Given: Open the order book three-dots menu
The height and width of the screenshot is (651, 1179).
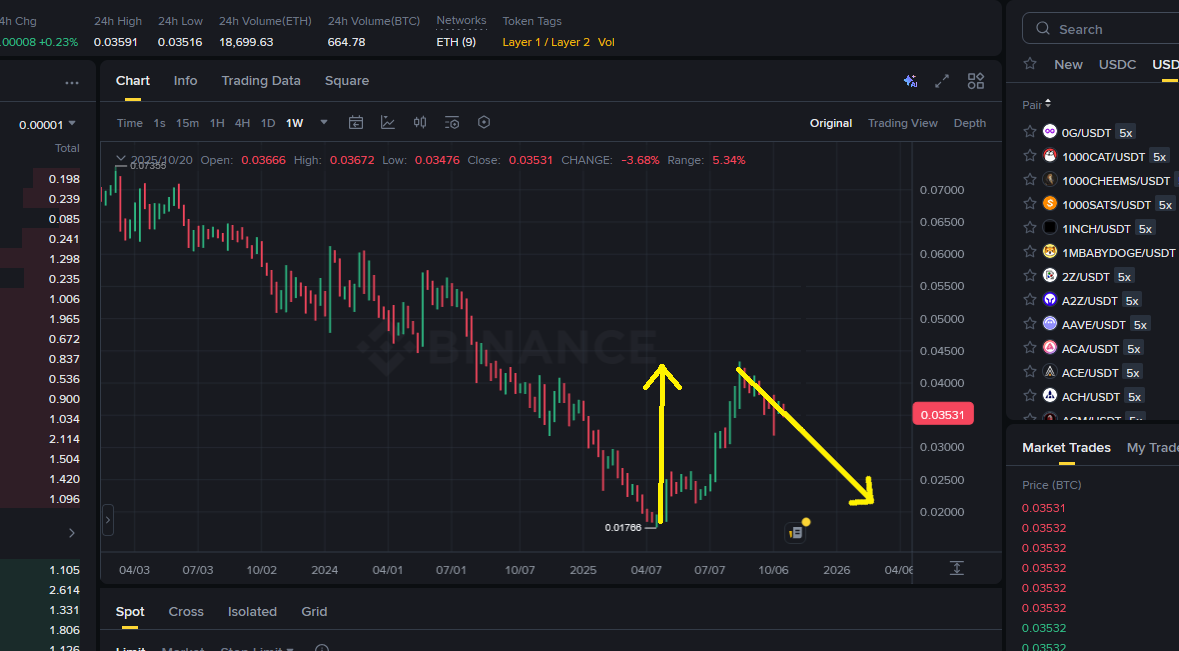Looking at the screenshot, I should coord(71,83).
